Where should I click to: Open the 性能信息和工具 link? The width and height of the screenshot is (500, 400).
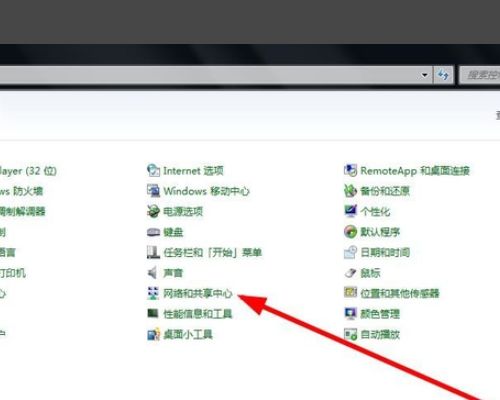point(198,314)
